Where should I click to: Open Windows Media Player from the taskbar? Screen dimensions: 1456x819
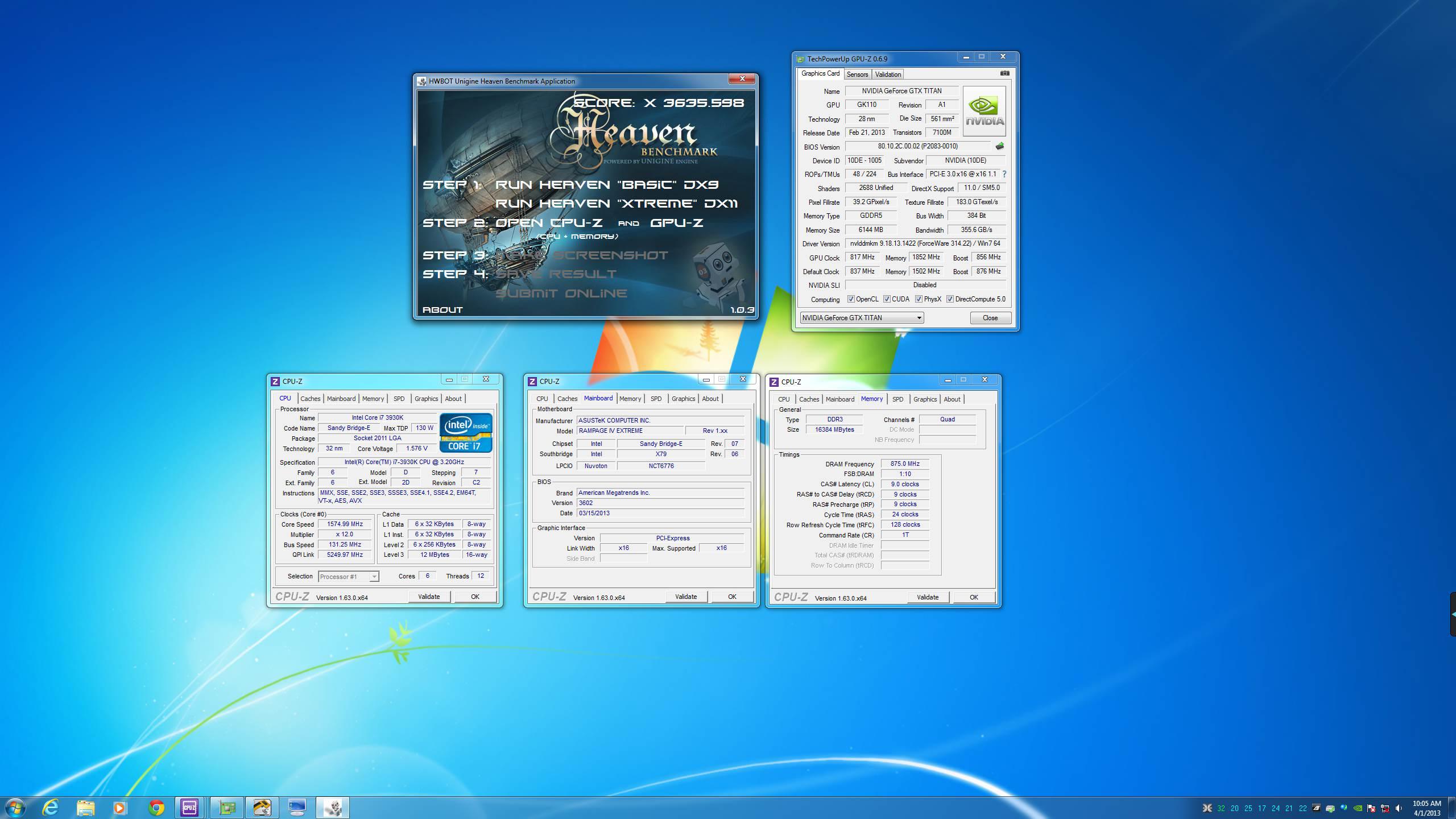coord(120,808)
